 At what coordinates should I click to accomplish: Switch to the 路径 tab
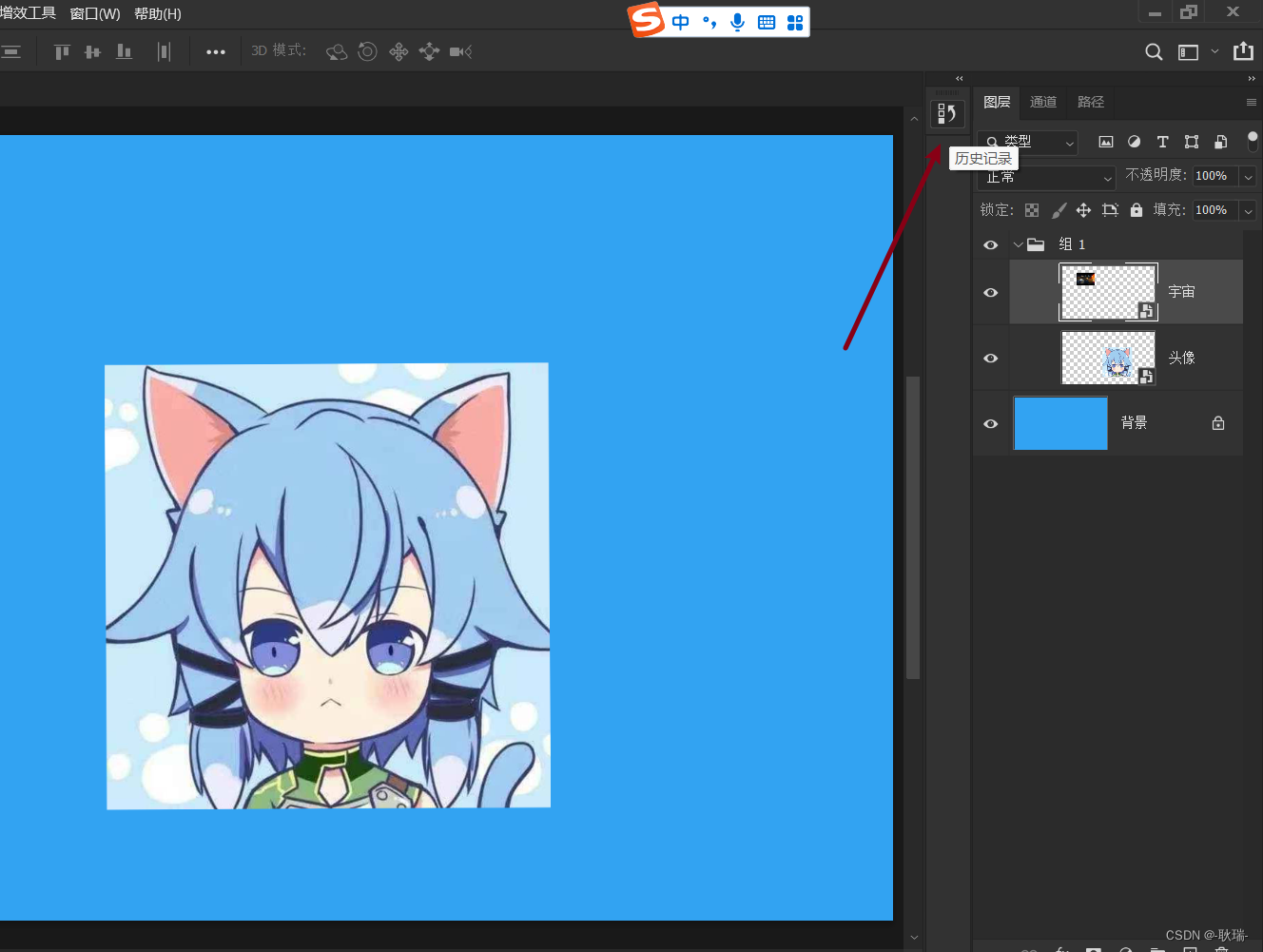point(1091,102)
